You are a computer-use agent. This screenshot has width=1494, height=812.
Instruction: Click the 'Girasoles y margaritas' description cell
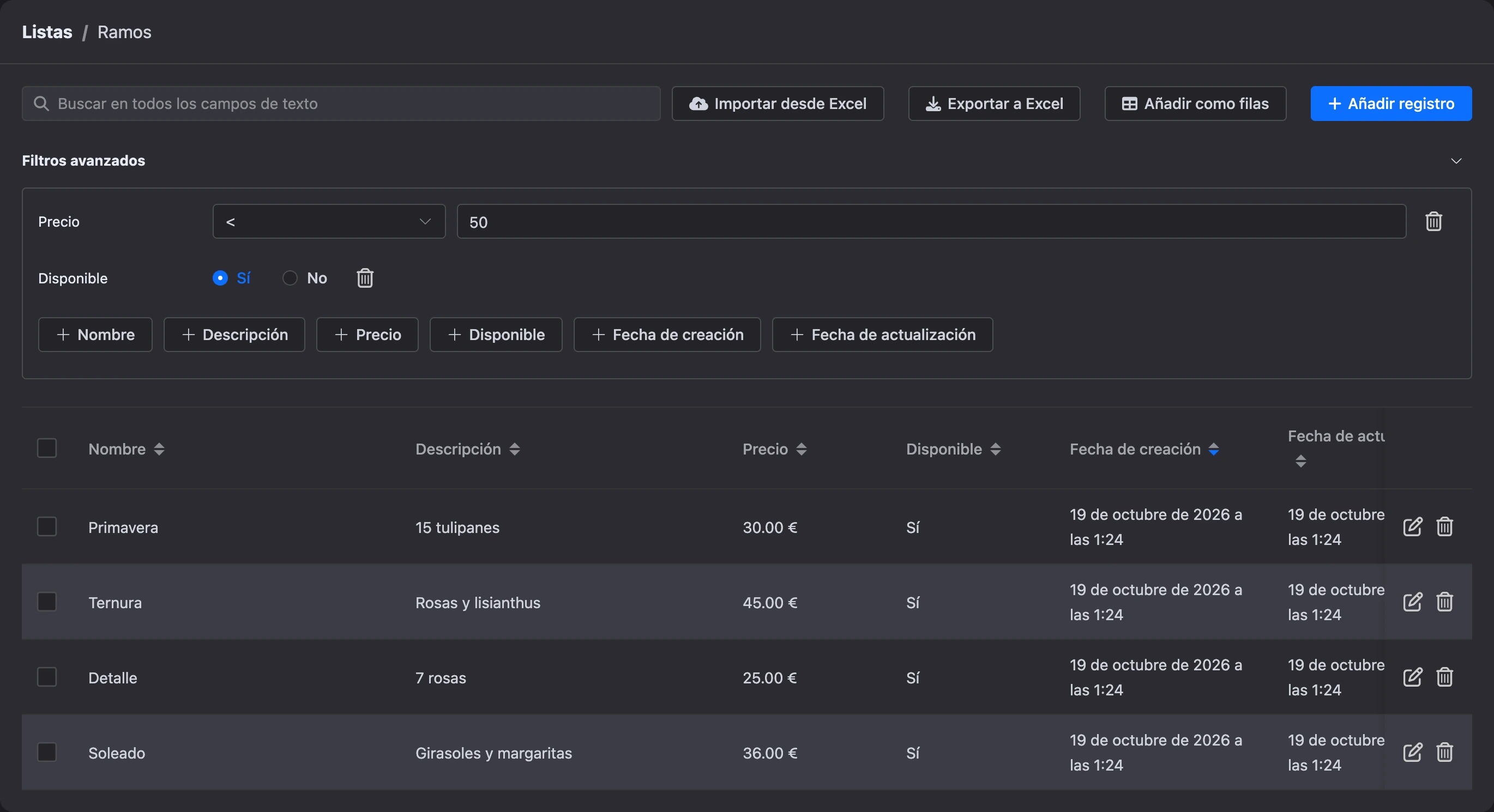click(493, 753)
